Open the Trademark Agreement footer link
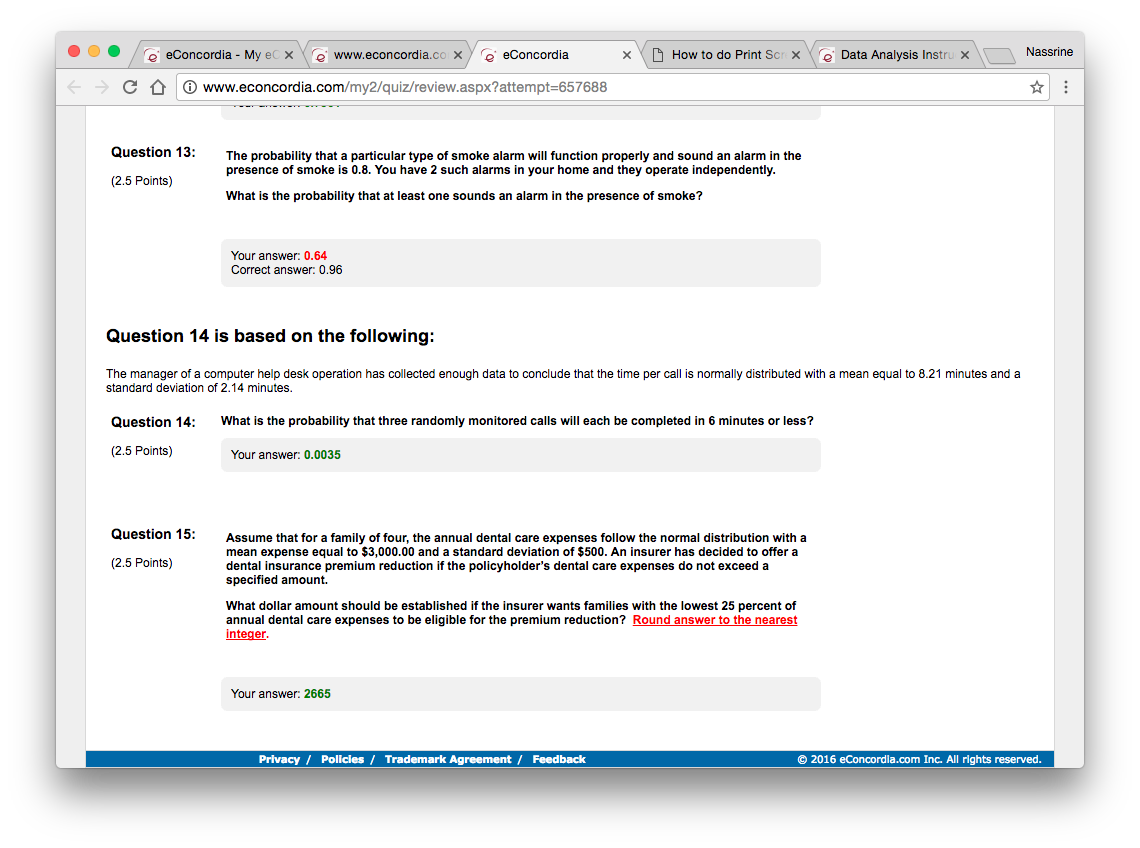 pyautogui.click(x=447, y=759)
